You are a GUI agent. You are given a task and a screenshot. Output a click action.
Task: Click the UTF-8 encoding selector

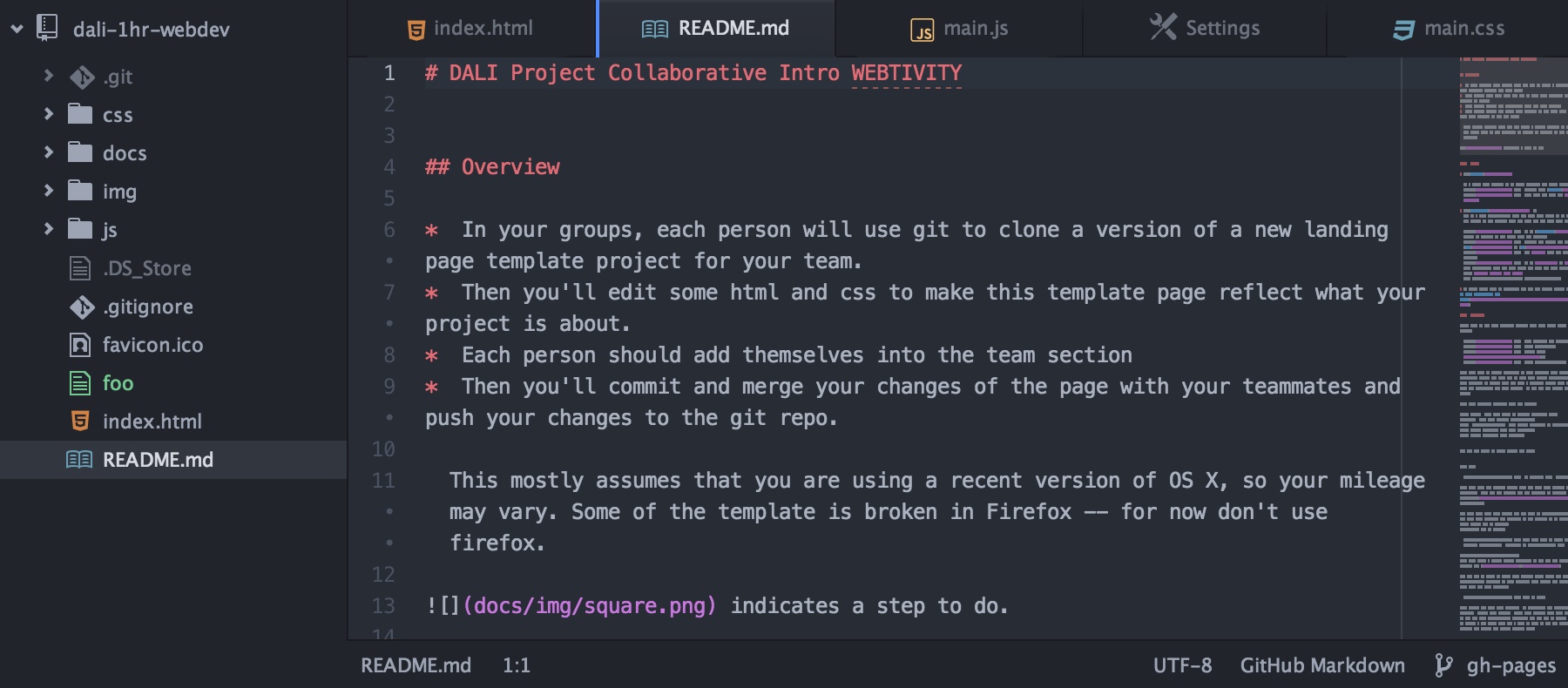tap(1182, 665)
